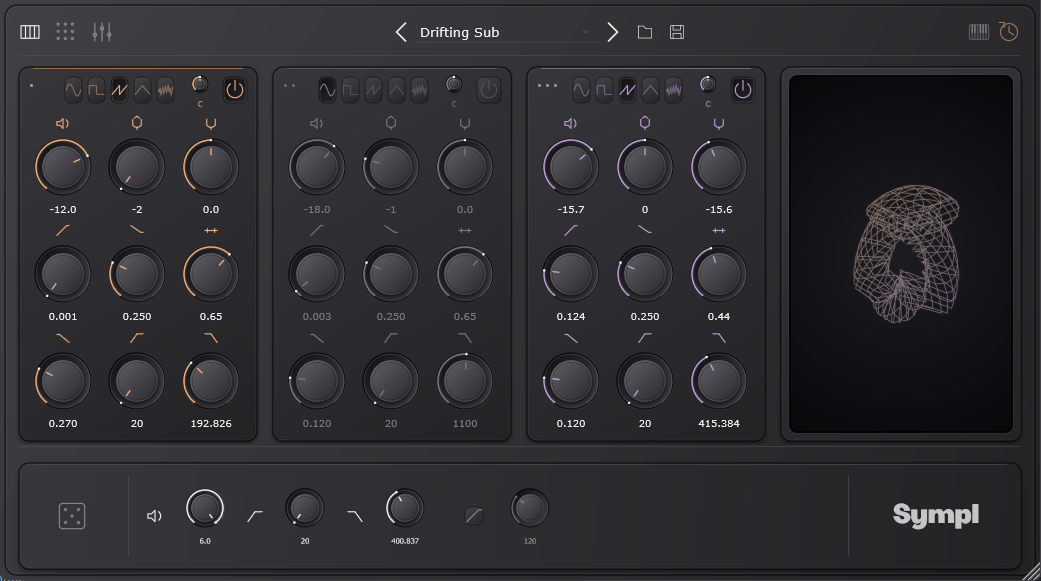Select sine wave in oscillator two
The image size is (1041, 581).
327,90
